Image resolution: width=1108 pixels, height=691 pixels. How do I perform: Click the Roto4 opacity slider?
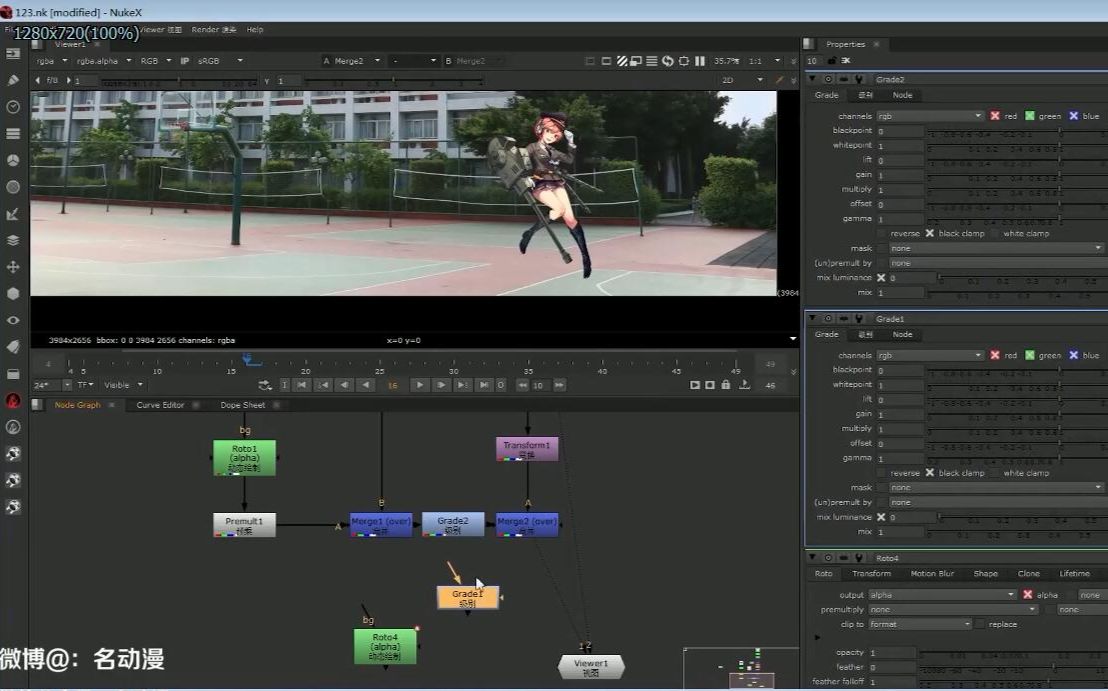point(1012,653)
